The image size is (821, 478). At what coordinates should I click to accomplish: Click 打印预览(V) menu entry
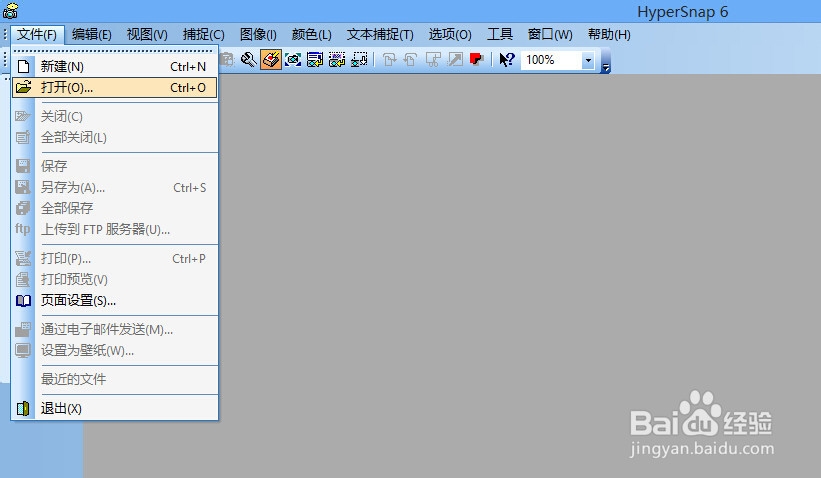[x=114, y=280]
